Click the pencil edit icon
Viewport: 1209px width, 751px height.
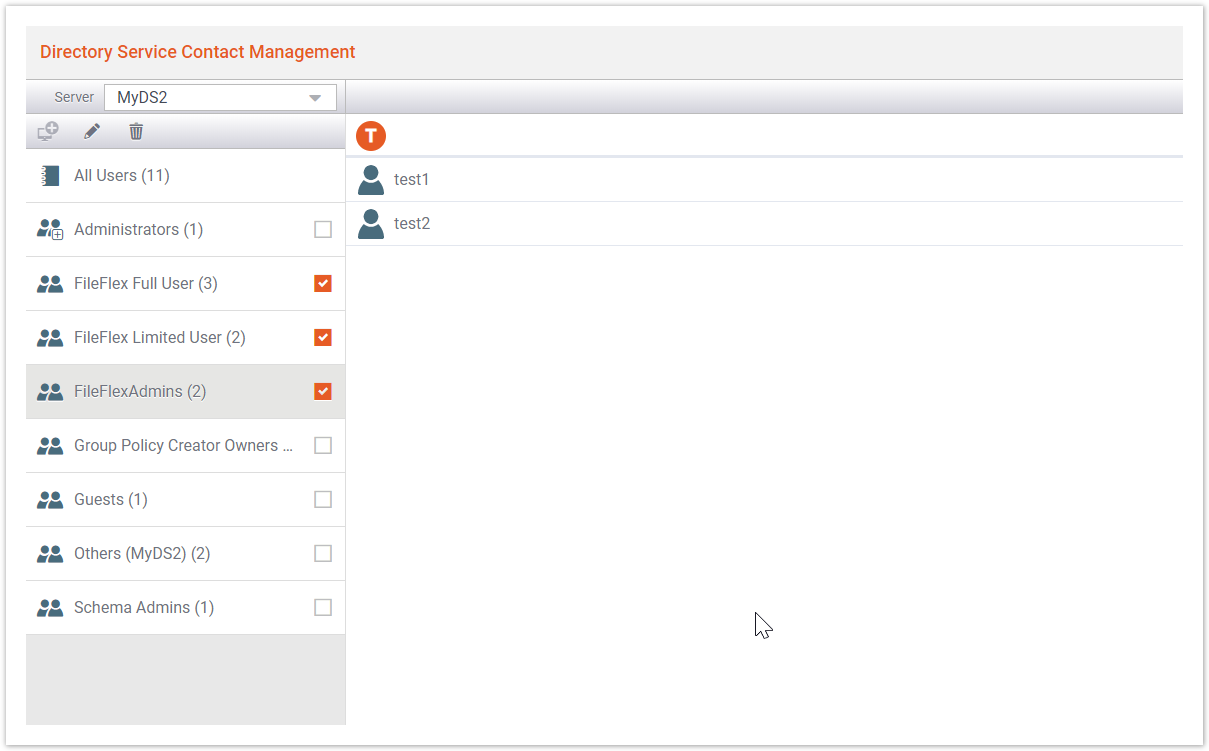92,131
